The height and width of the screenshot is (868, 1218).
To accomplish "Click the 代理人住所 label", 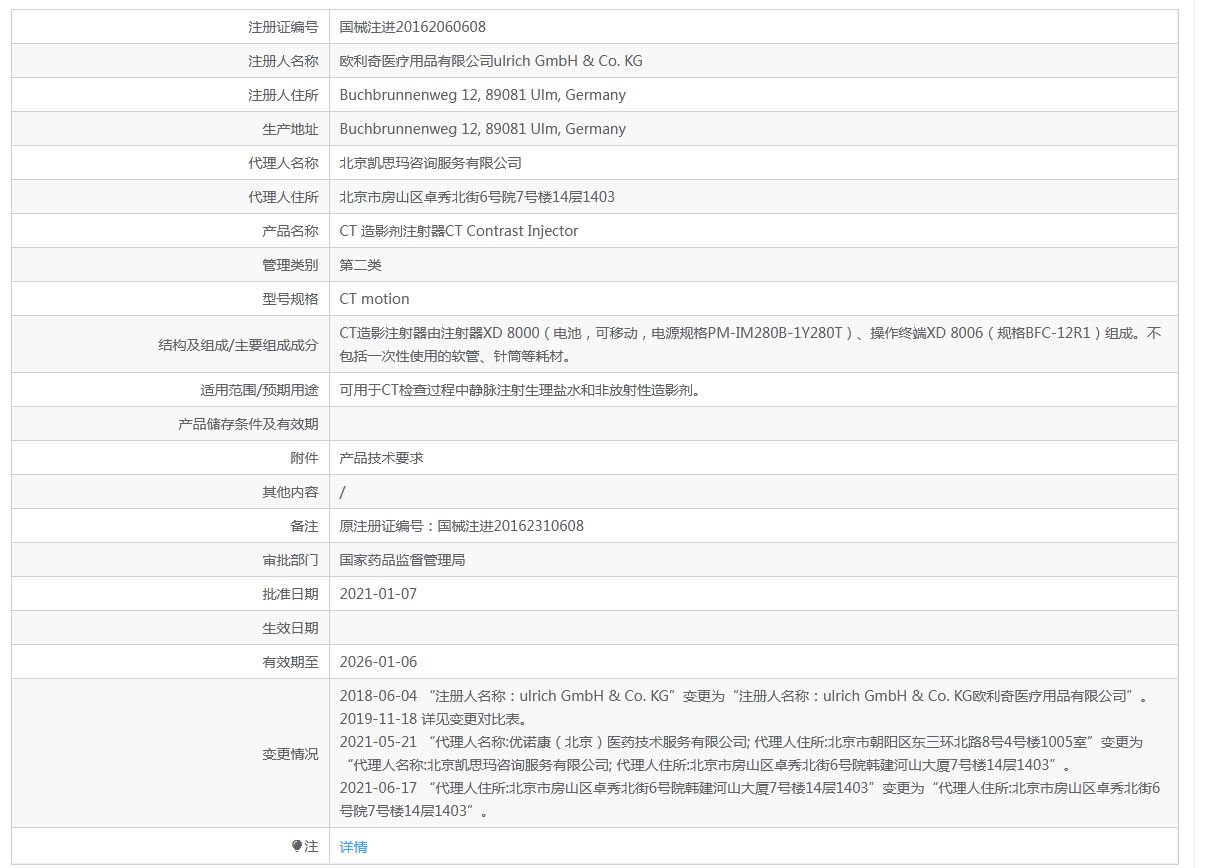I will [283, 197].
